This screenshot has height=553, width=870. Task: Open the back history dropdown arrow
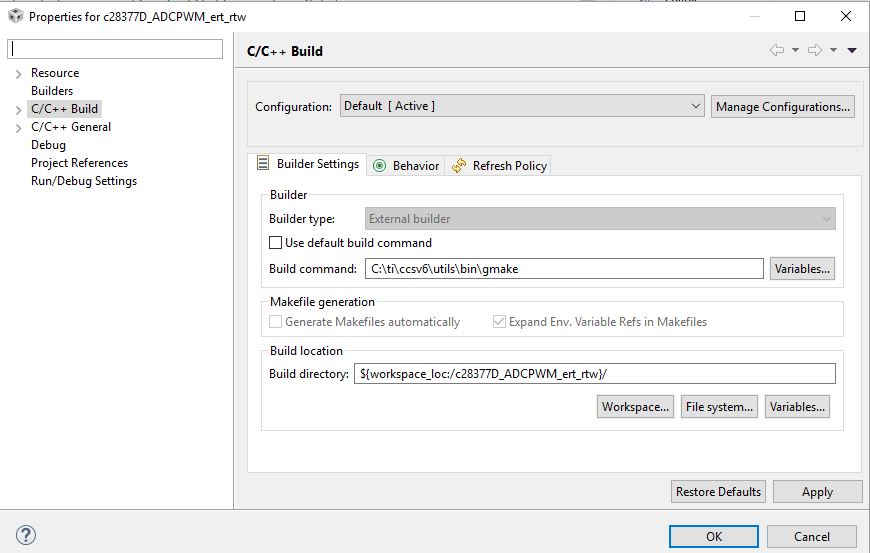pos(795,50)
